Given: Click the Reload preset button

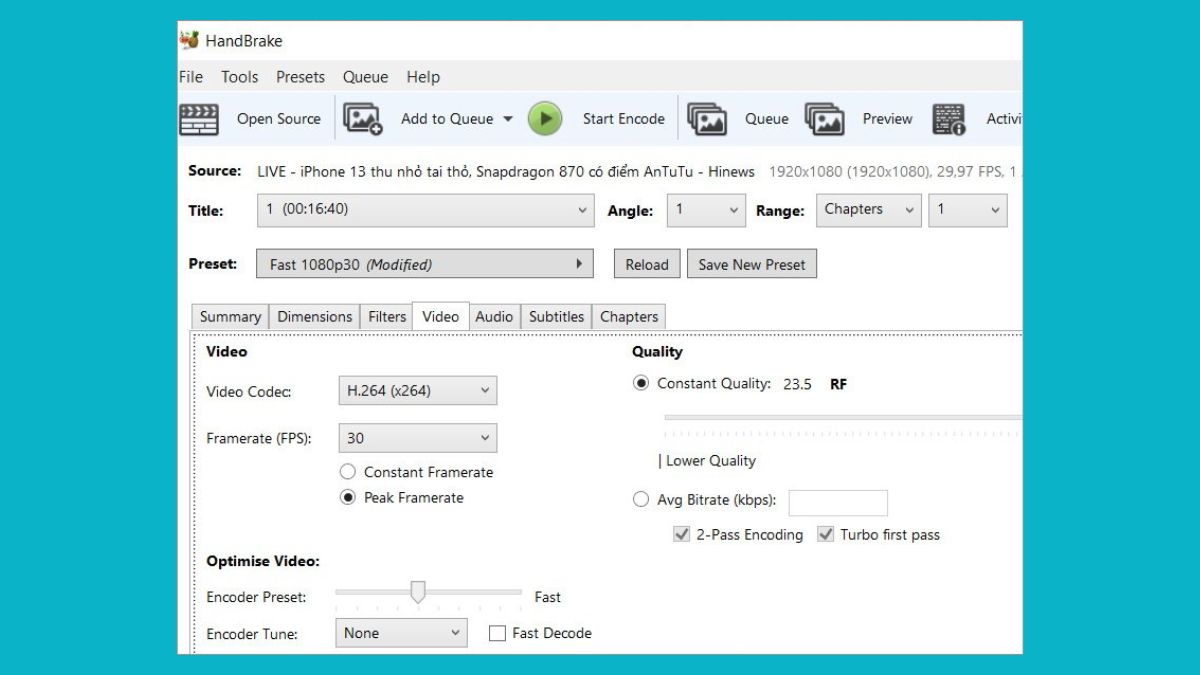Looking at the screenshot, I should (x=647, y=264).
